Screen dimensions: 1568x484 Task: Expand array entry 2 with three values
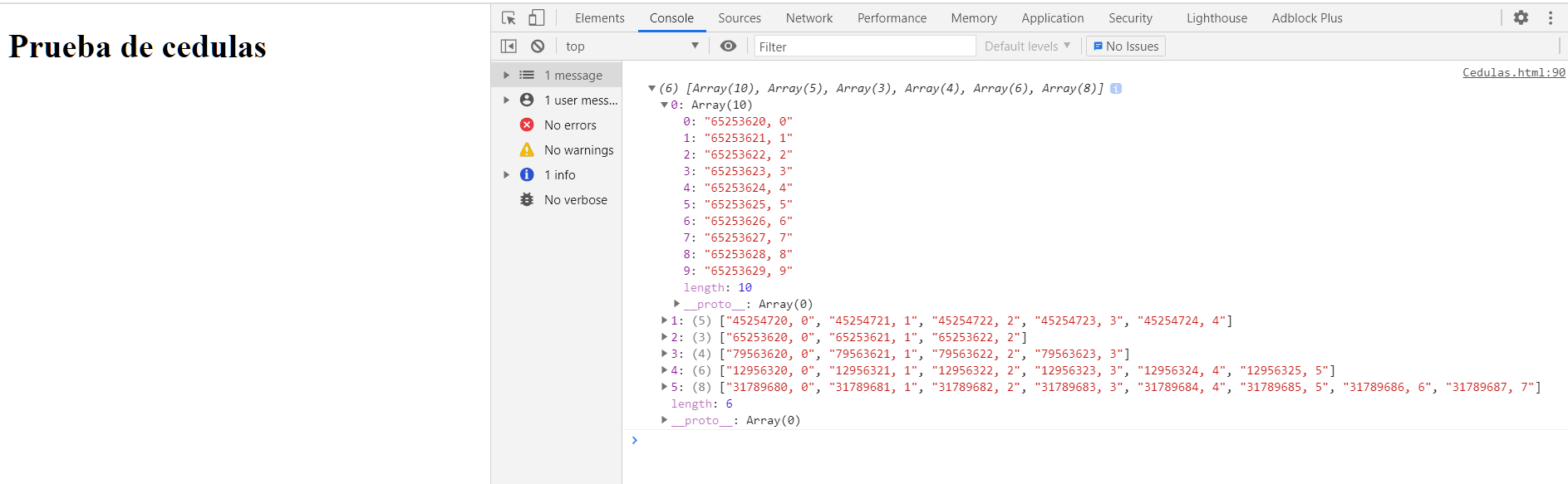coord(665,337)
